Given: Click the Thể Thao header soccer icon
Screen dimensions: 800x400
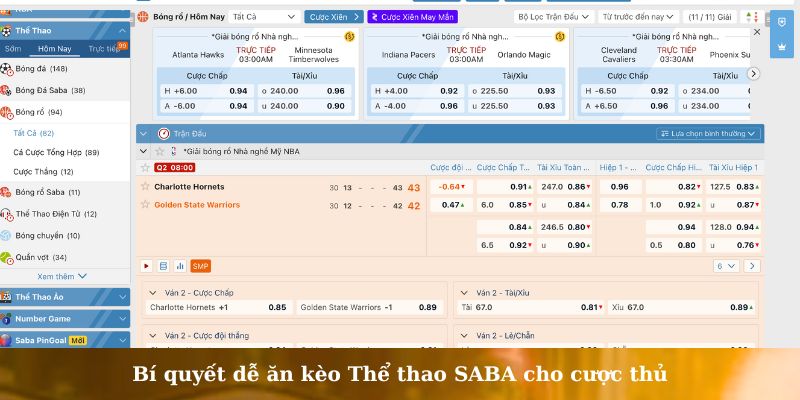Looking at the screenshot, I should click(6, 31).
